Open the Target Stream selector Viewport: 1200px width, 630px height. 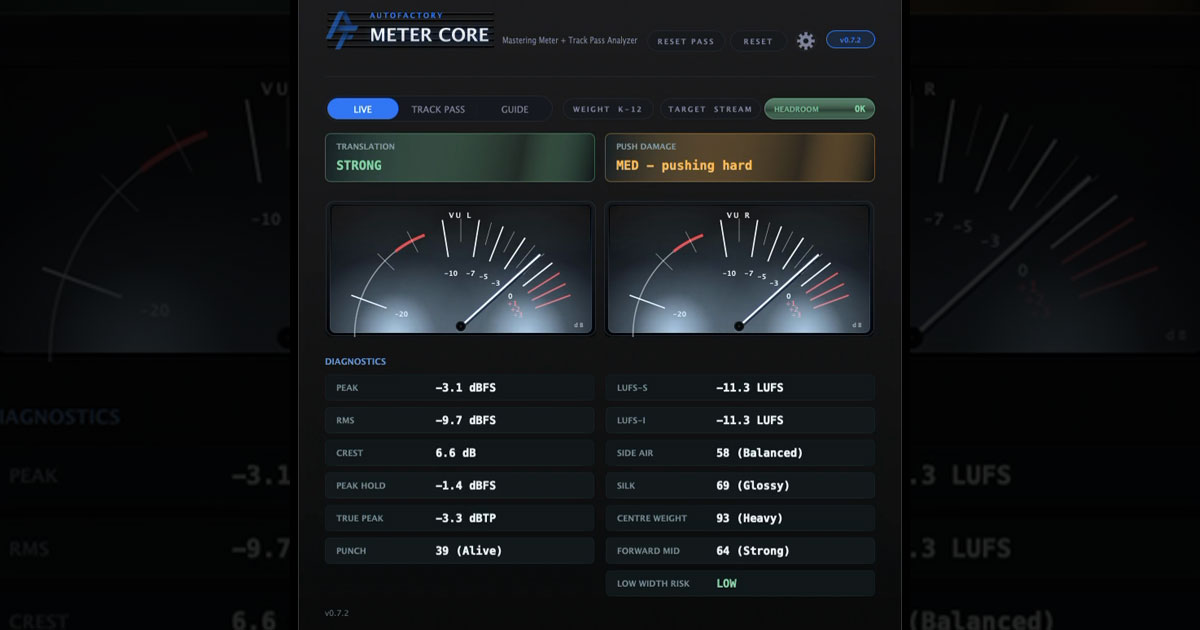710,109
